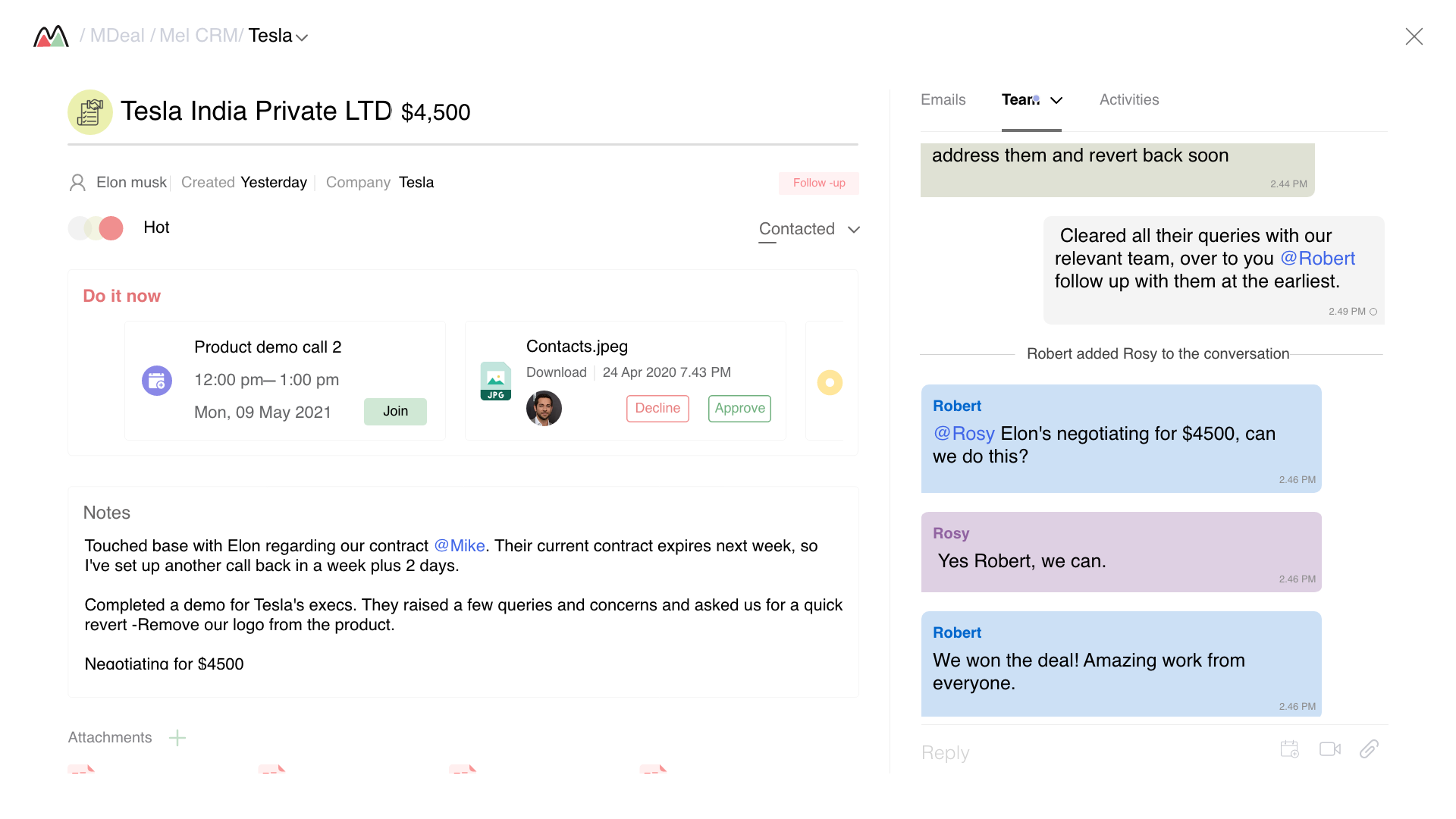Decline the Contacts.jpeg file

pos(657,408)
